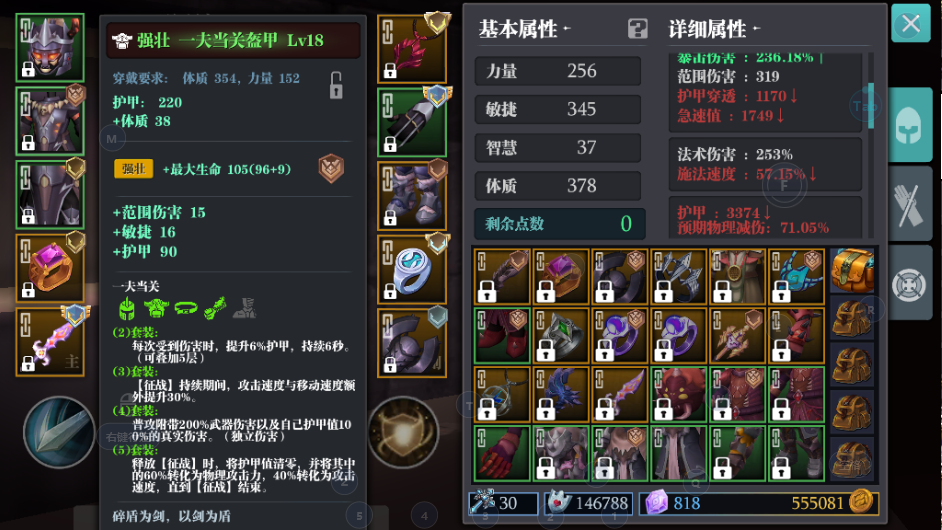Collapse the 基本属性 section arrow

tap(567, 28)
